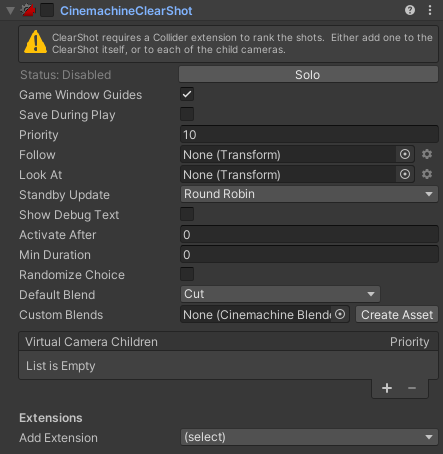The image size is (443, 454).
Task: Click the Solo button
Action: (308, 74)
